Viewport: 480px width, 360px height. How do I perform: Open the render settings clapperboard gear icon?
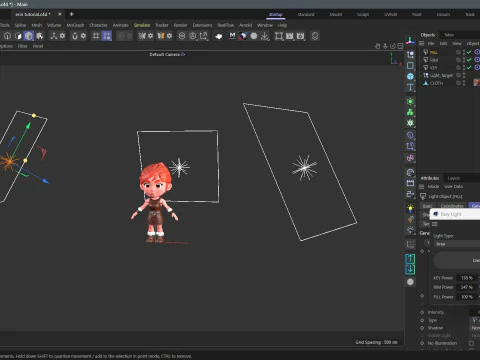pyautogui.click(x=300, y=36)
